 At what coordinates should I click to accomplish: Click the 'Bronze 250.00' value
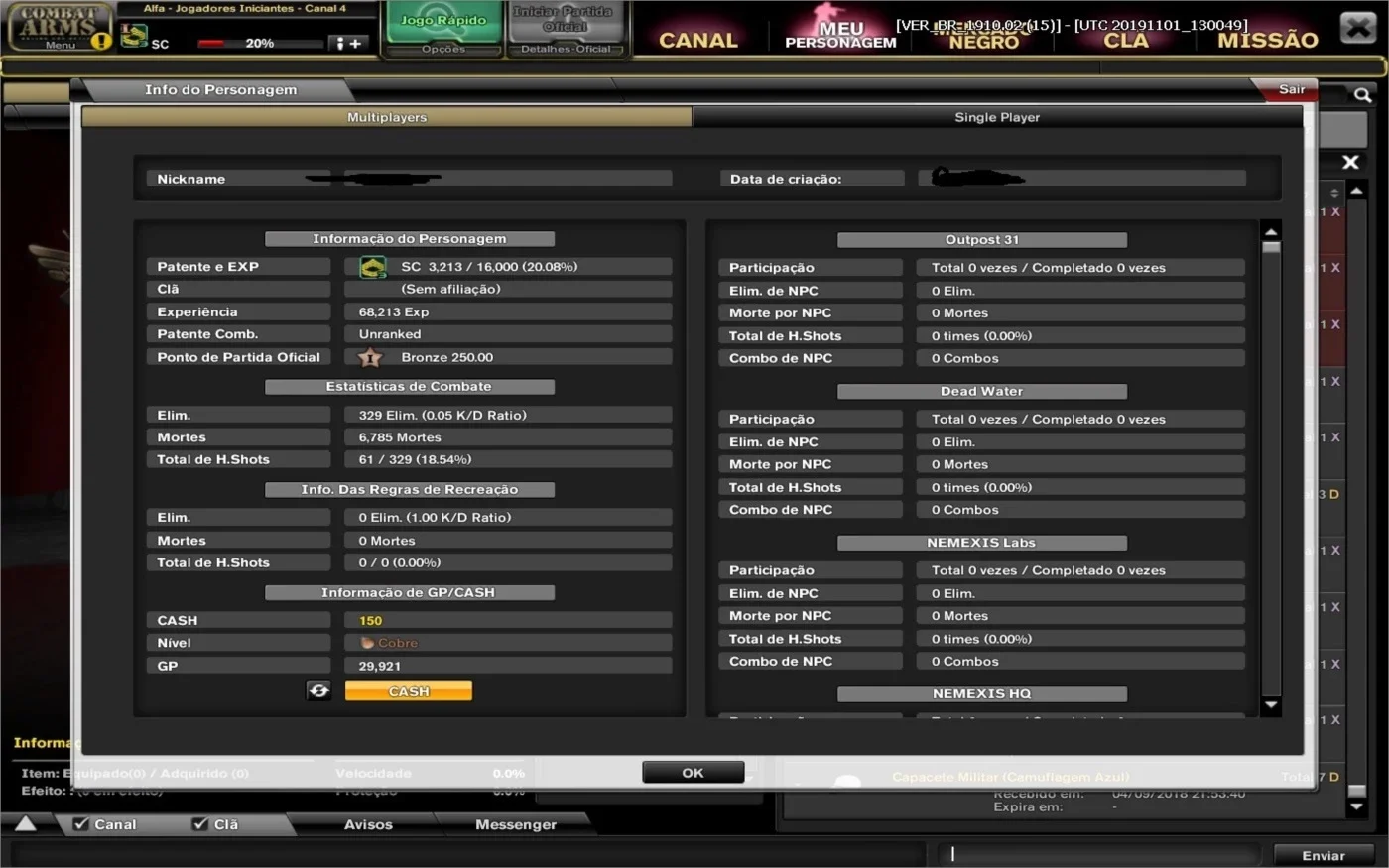pyautogui.click(x=447, y=357)
